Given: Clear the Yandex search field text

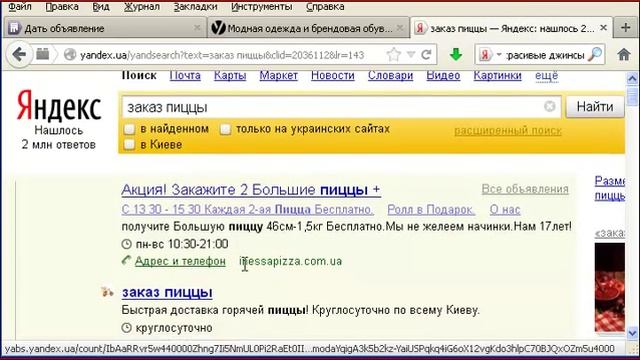Looking at the screenshot, I should (550, 107).
